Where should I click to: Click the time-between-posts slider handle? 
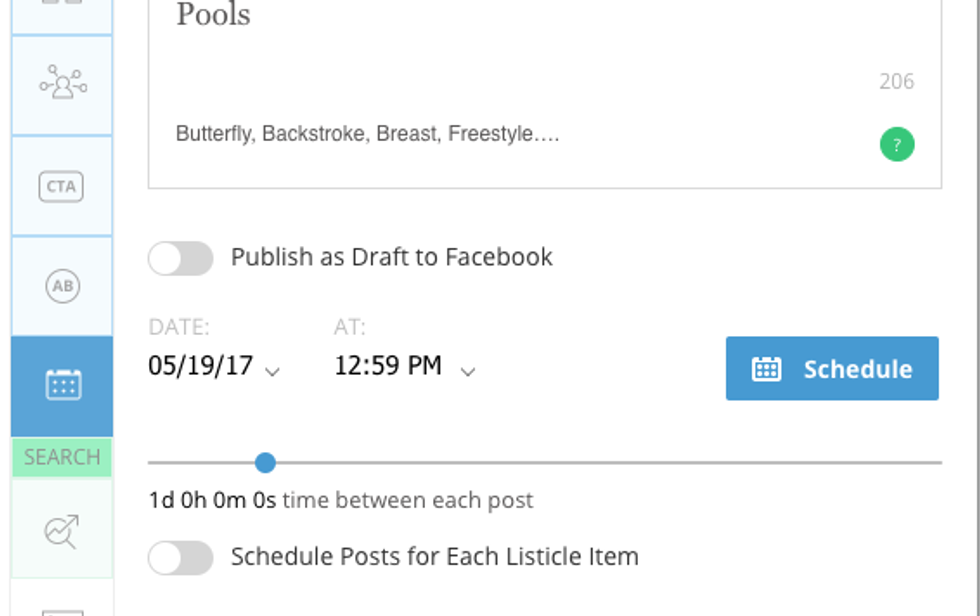265,463
